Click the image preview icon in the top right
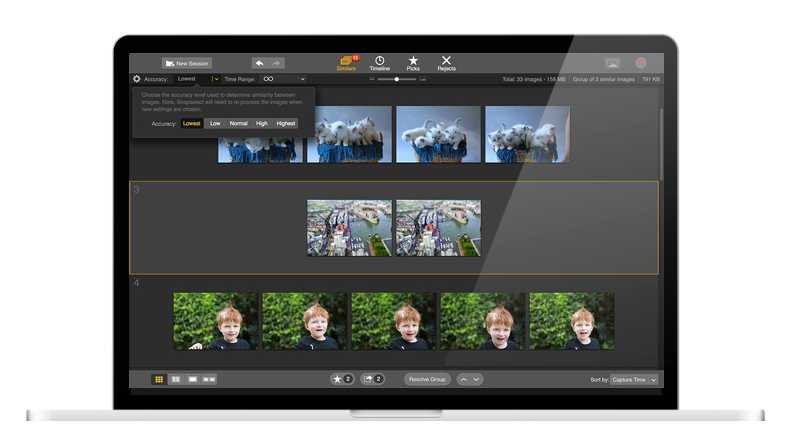The width and height of the screenshot is (797, 444). pyautogui.click(x=612, y=63)
